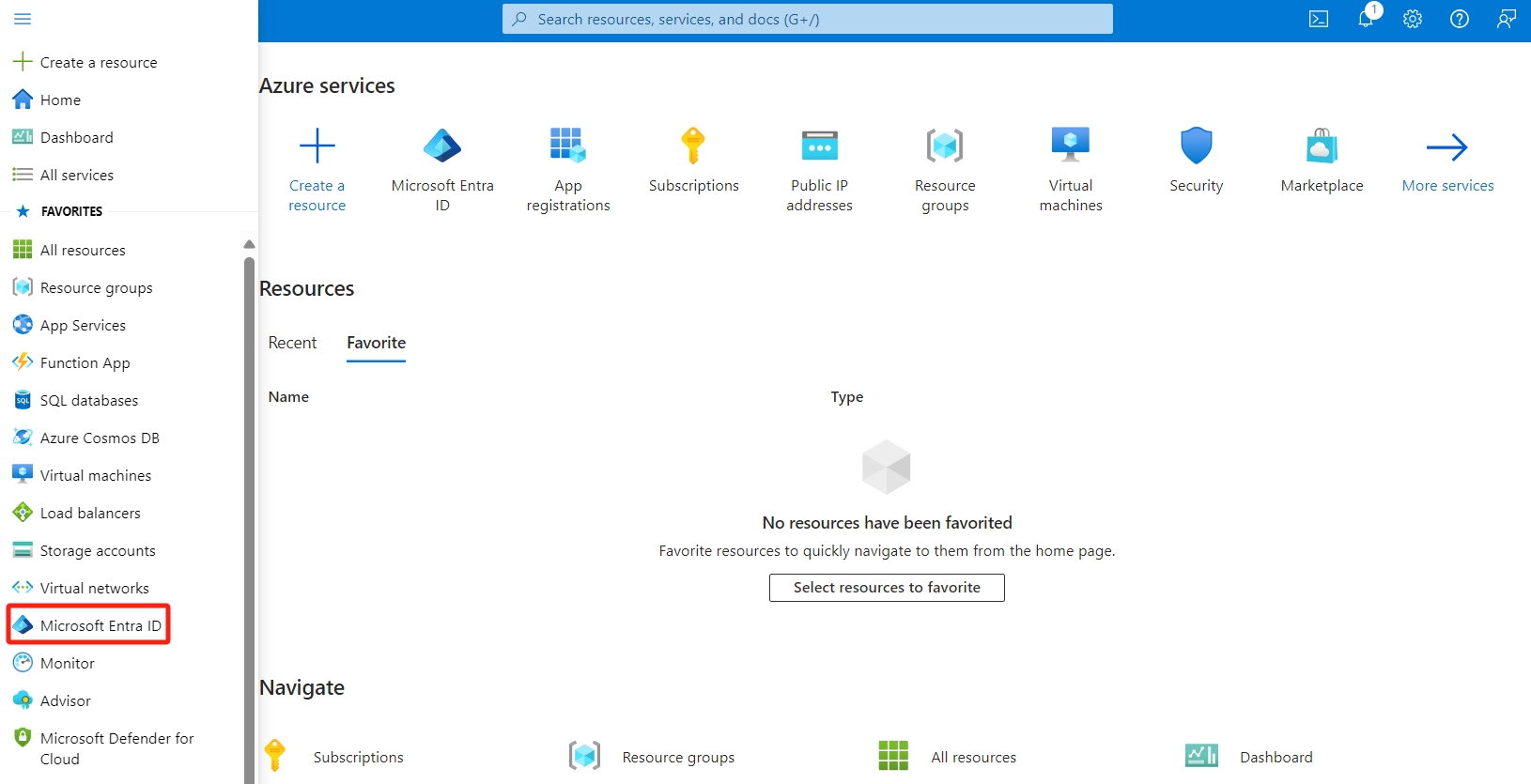
Task: Collapse the portal menu with hamburger icon
Action: coord(23,19)
